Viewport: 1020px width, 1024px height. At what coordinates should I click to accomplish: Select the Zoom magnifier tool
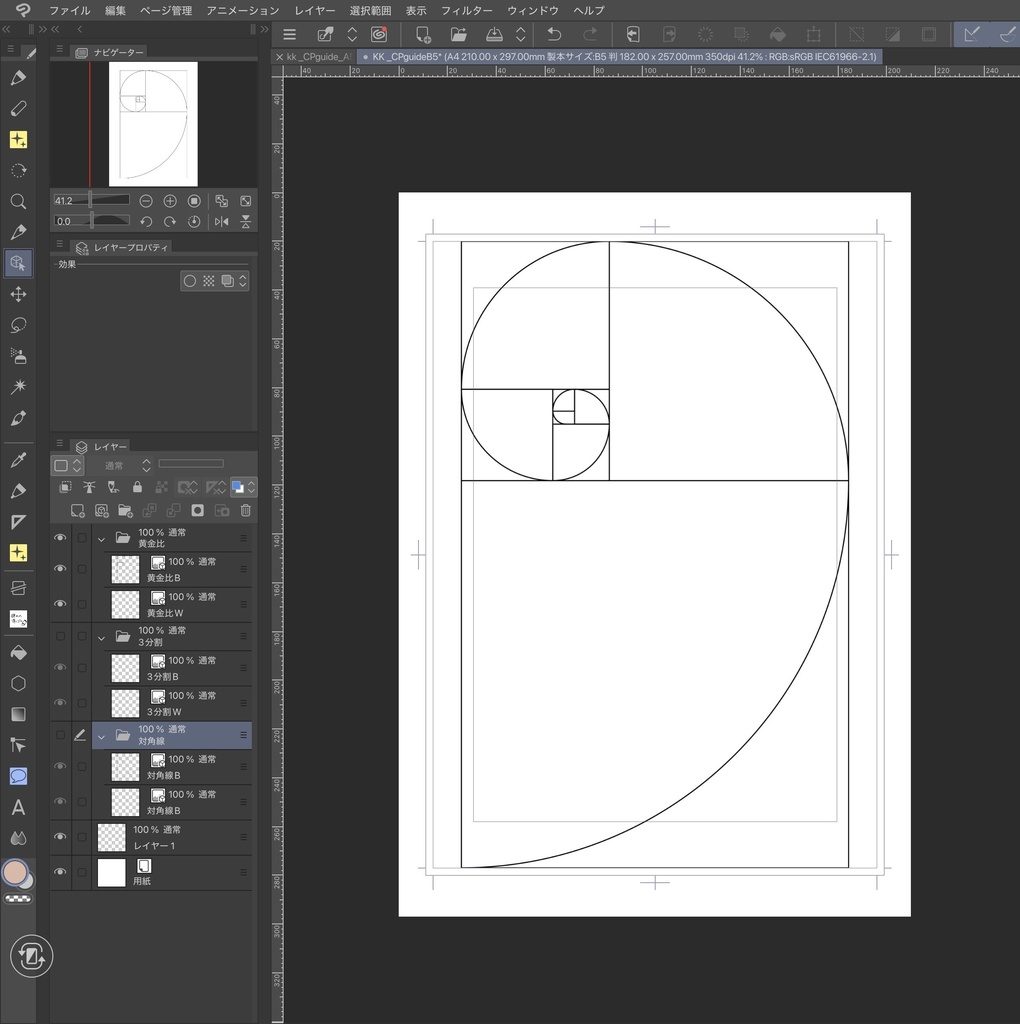pyautogui.click(x=18, y=201)
